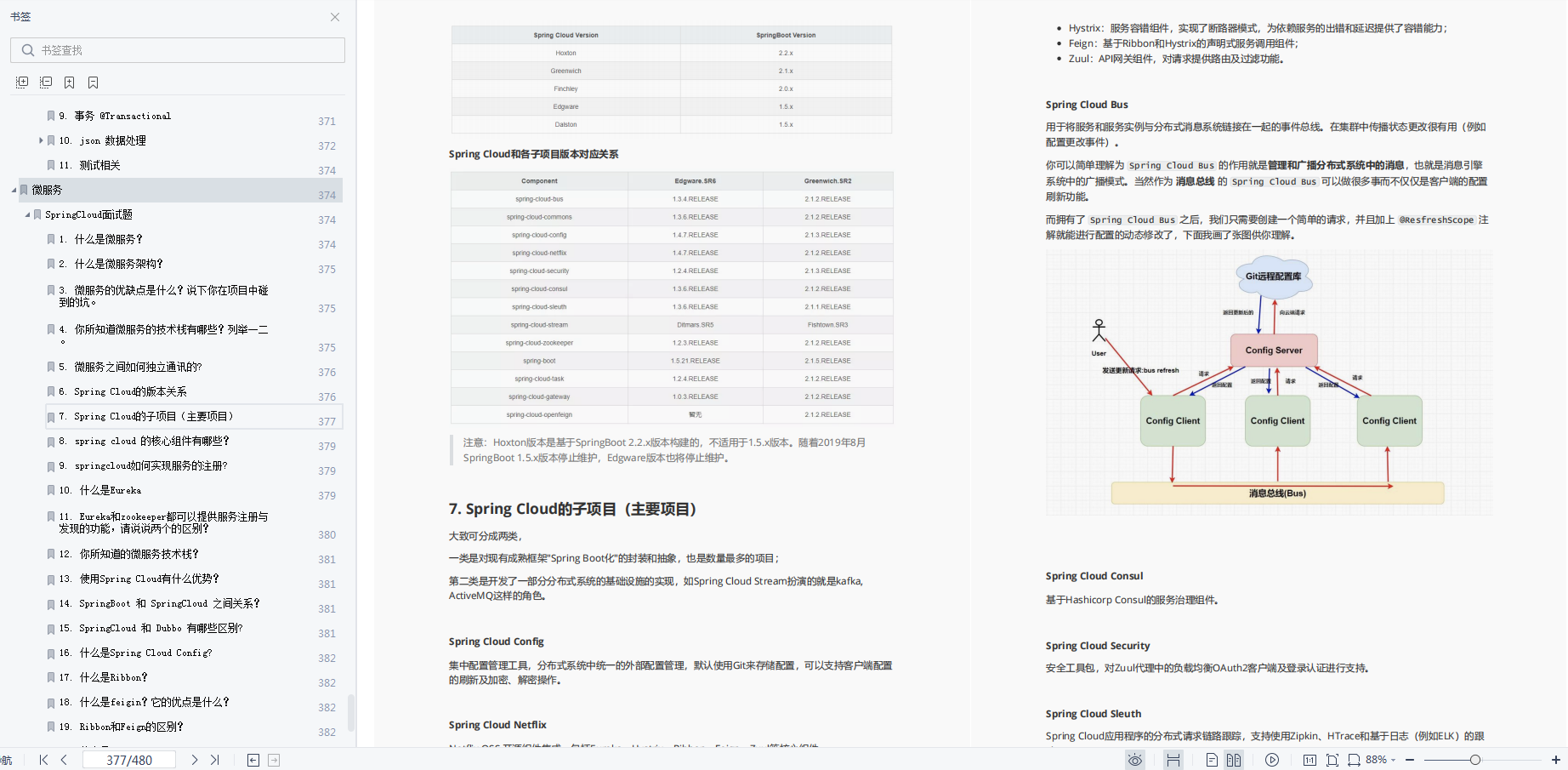1568x770 pixels.
Task: Click the remove bookmark icon beside add bookmark
Action: pyautogui.click(x=94, y=83)
